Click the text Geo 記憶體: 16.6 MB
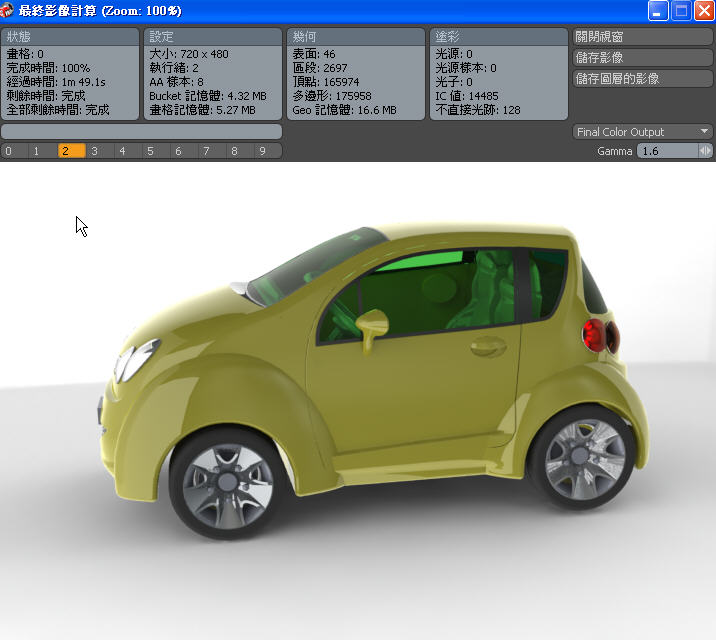716x640 pixels. click(x=344, y=110)
